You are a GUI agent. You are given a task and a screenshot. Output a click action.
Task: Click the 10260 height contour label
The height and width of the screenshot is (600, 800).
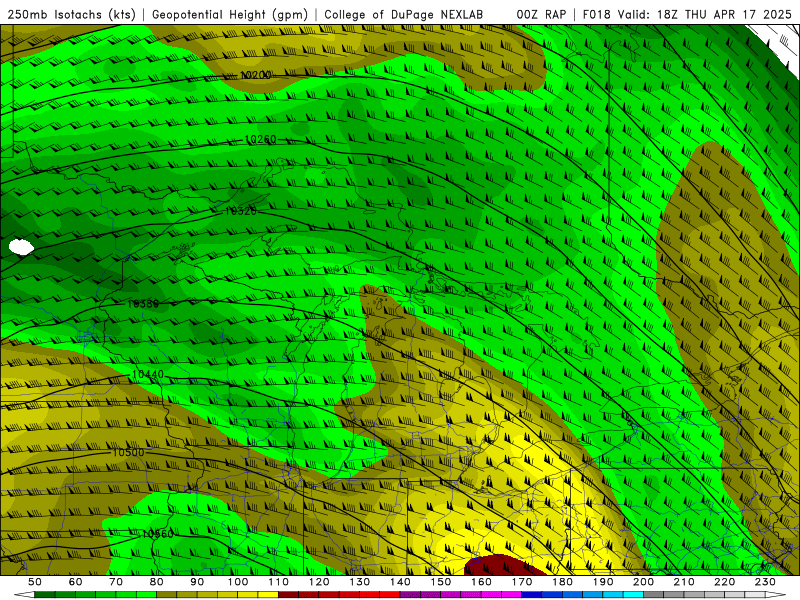click(x=261, y=139)
